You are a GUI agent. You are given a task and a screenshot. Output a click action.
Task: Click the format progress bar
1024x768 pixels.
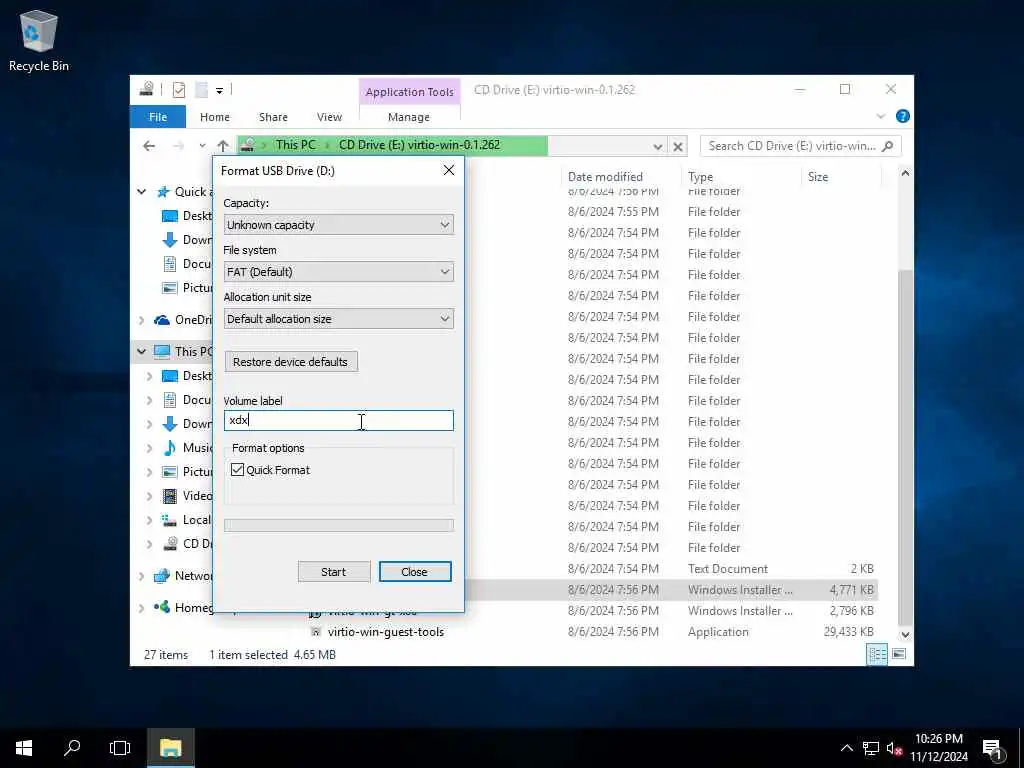point(338,525)
